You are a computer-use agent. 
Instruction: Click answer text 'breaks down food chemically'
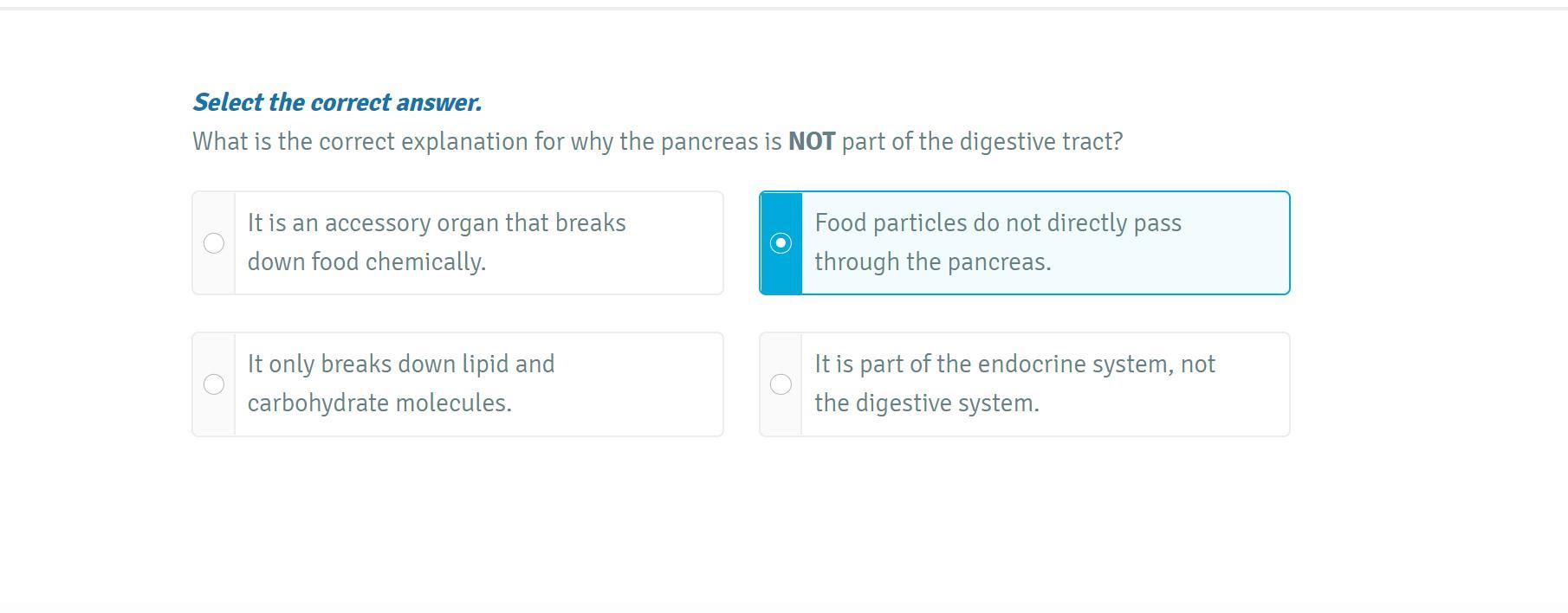click(x=366, y=261)
